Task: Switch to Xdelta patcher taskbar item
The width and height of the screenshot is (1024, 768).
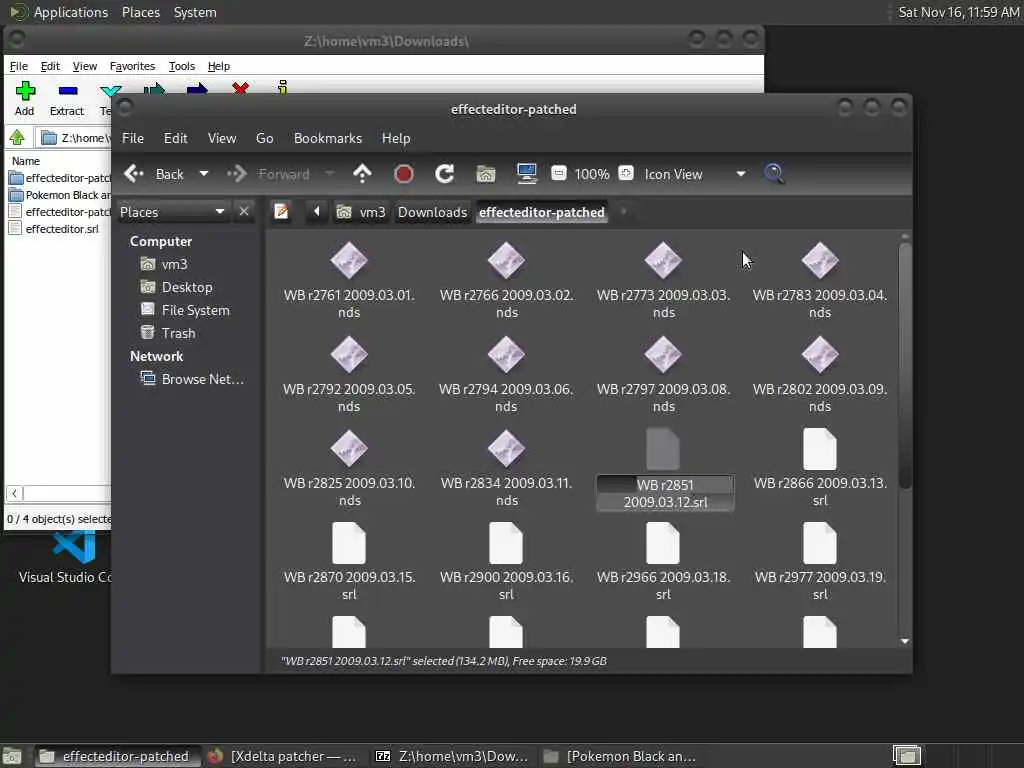Action: (x=283, y=756)
